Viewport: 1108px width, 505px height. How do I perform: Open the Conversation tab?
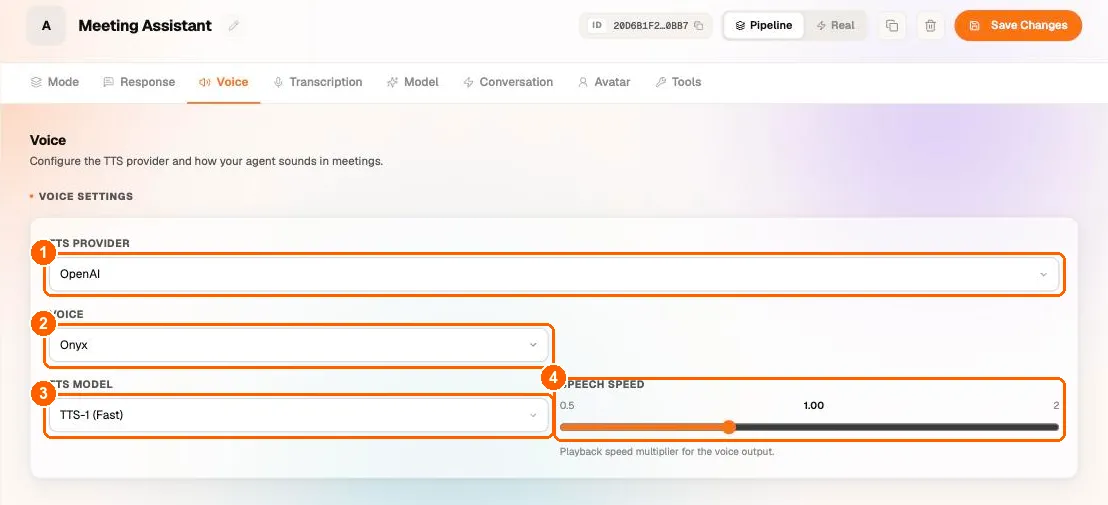point(508,82)
